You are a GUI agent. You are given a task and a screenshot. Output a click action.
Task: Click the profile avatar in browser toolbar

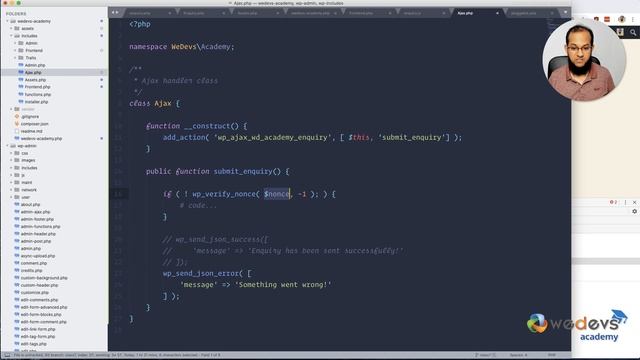coord(621,19)
